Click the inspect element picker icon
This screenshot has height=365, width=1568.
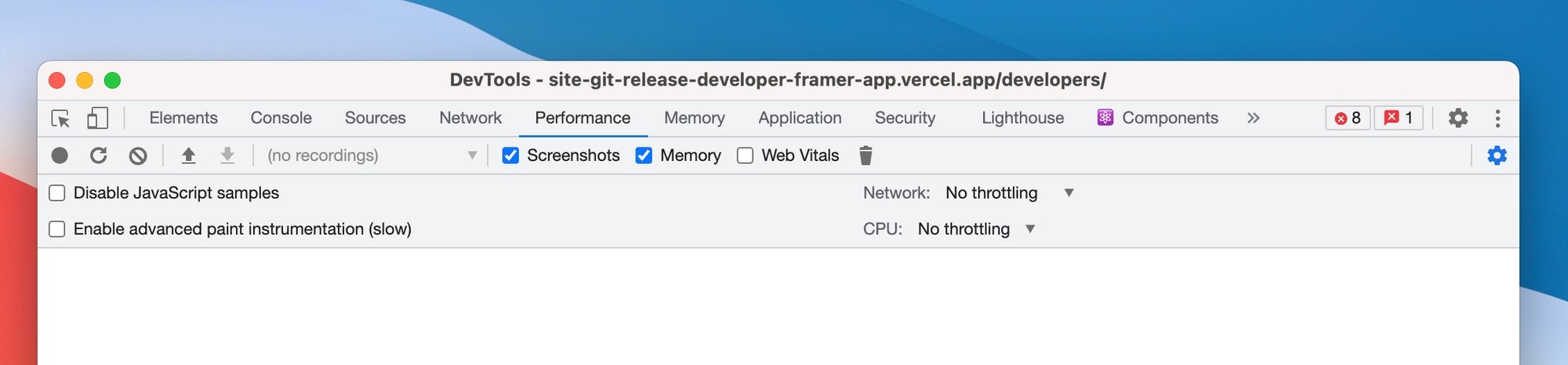pos(60,119)
